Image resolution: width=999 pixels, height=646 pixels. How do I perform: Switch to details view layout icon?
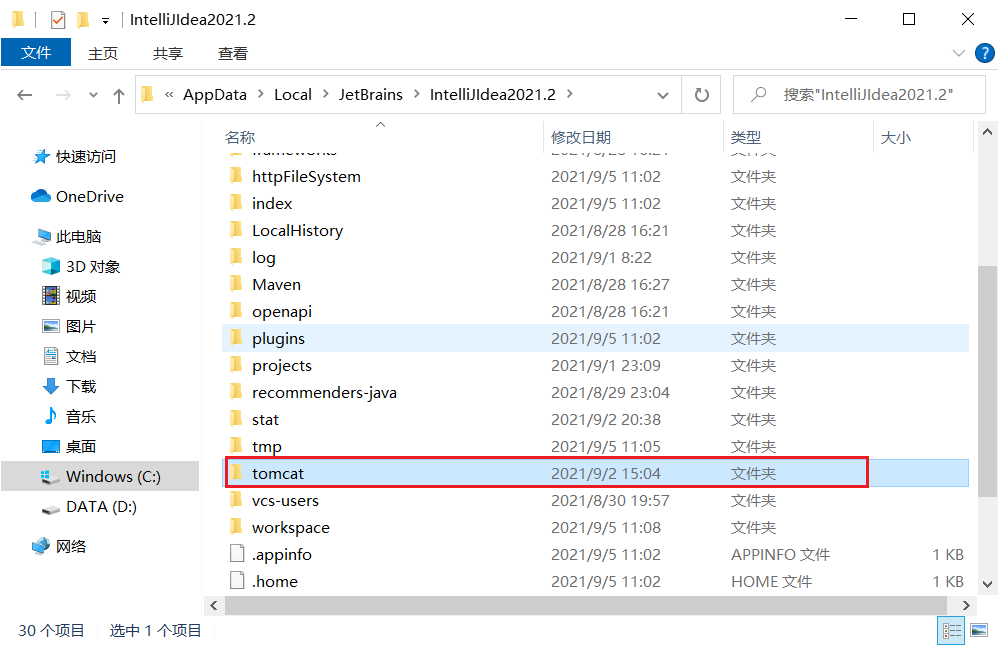point(952,631)
